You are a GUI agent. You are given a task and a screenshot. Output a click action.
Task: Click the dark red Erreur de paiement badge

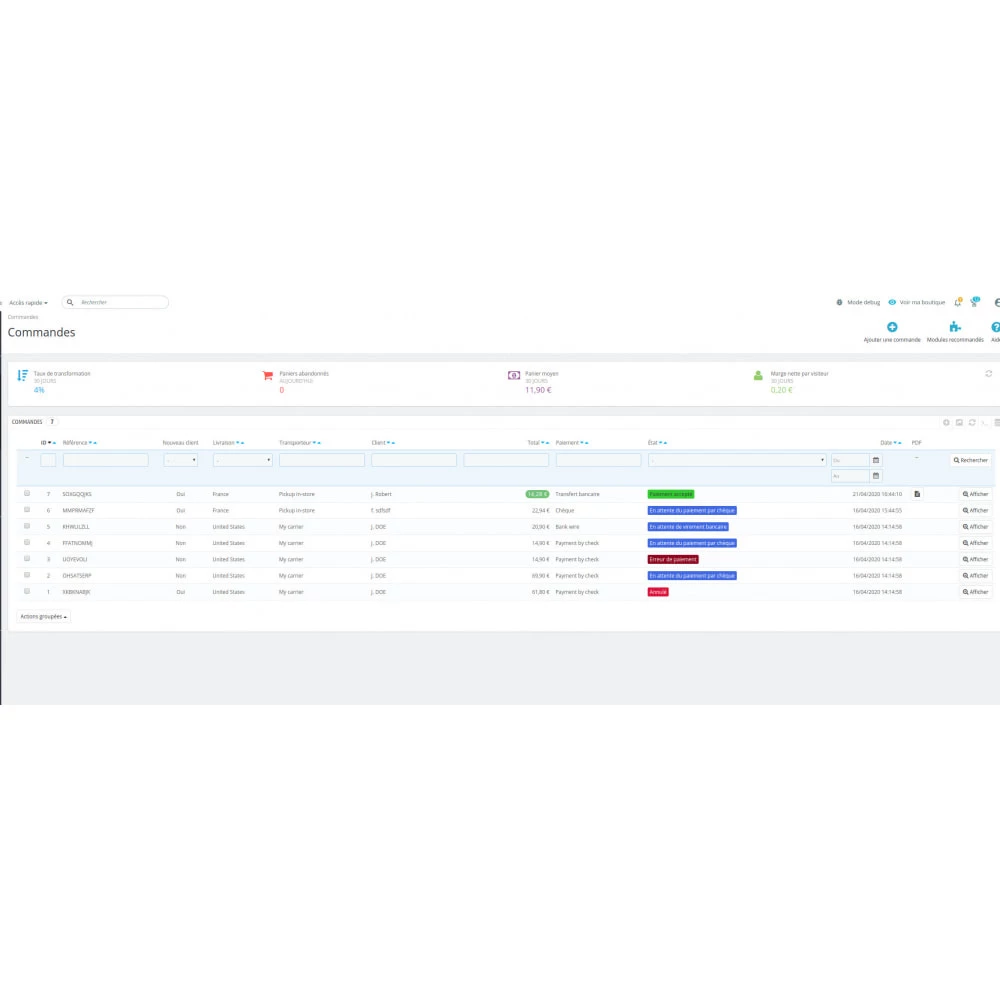(673, 559)
